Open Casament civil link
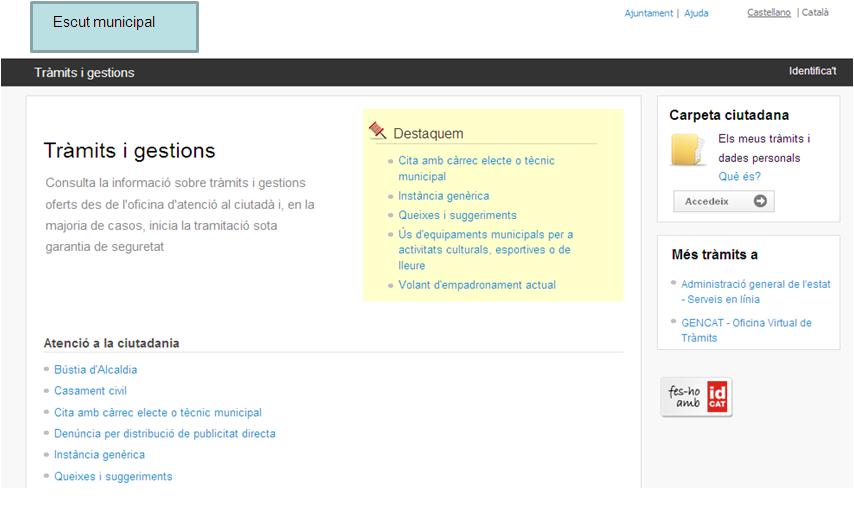Image resolution: width=854 pixels, height=512 pixels. coord(90,391)
